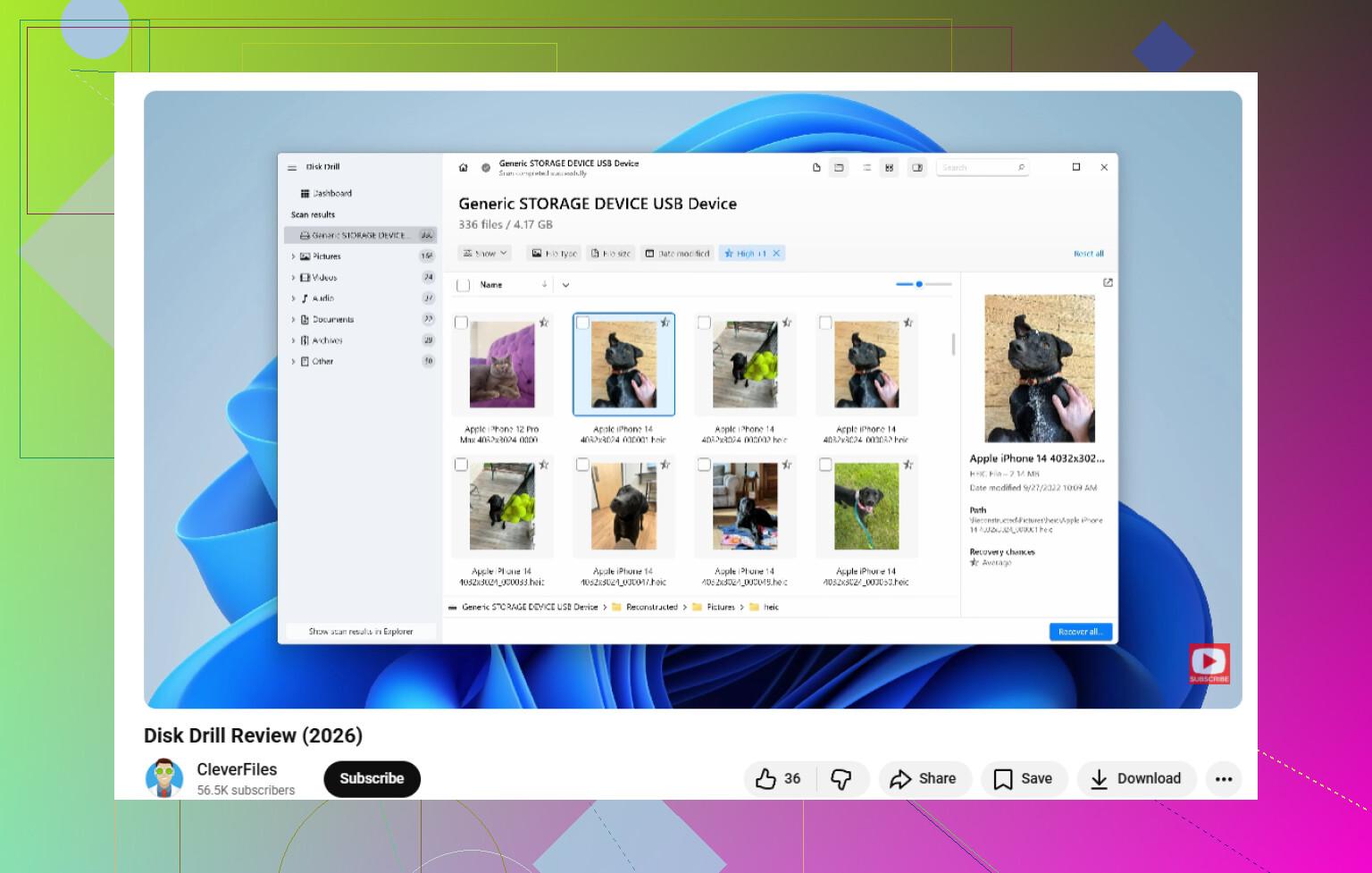Click Reconstructed in breadcrumb path
Screen dimensions: 1372x873
(652, 608)
